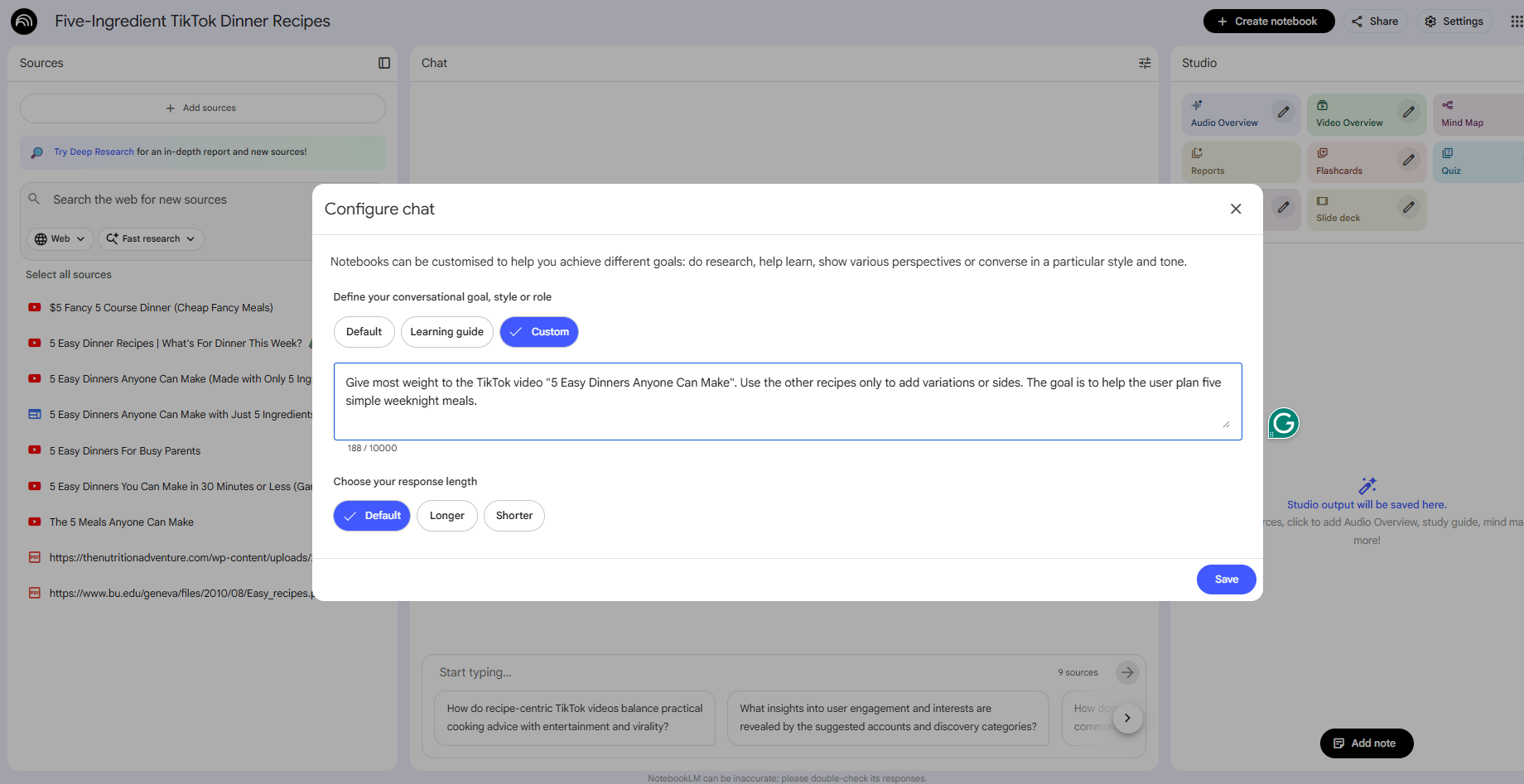Image resolution: width=1524 pixels, height=784 pixels.
Task: Save the chat configuration
Action: (x=1227, y=580)
